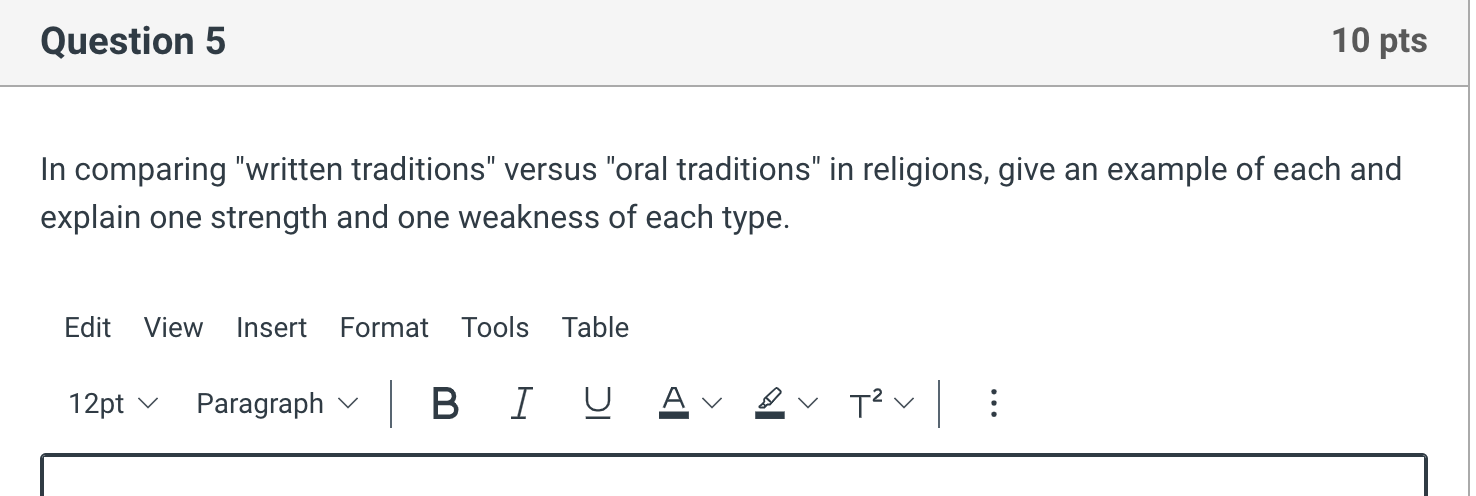Open the View menu
Viewport: 1476px width, 496px height.
click(173, 328)
